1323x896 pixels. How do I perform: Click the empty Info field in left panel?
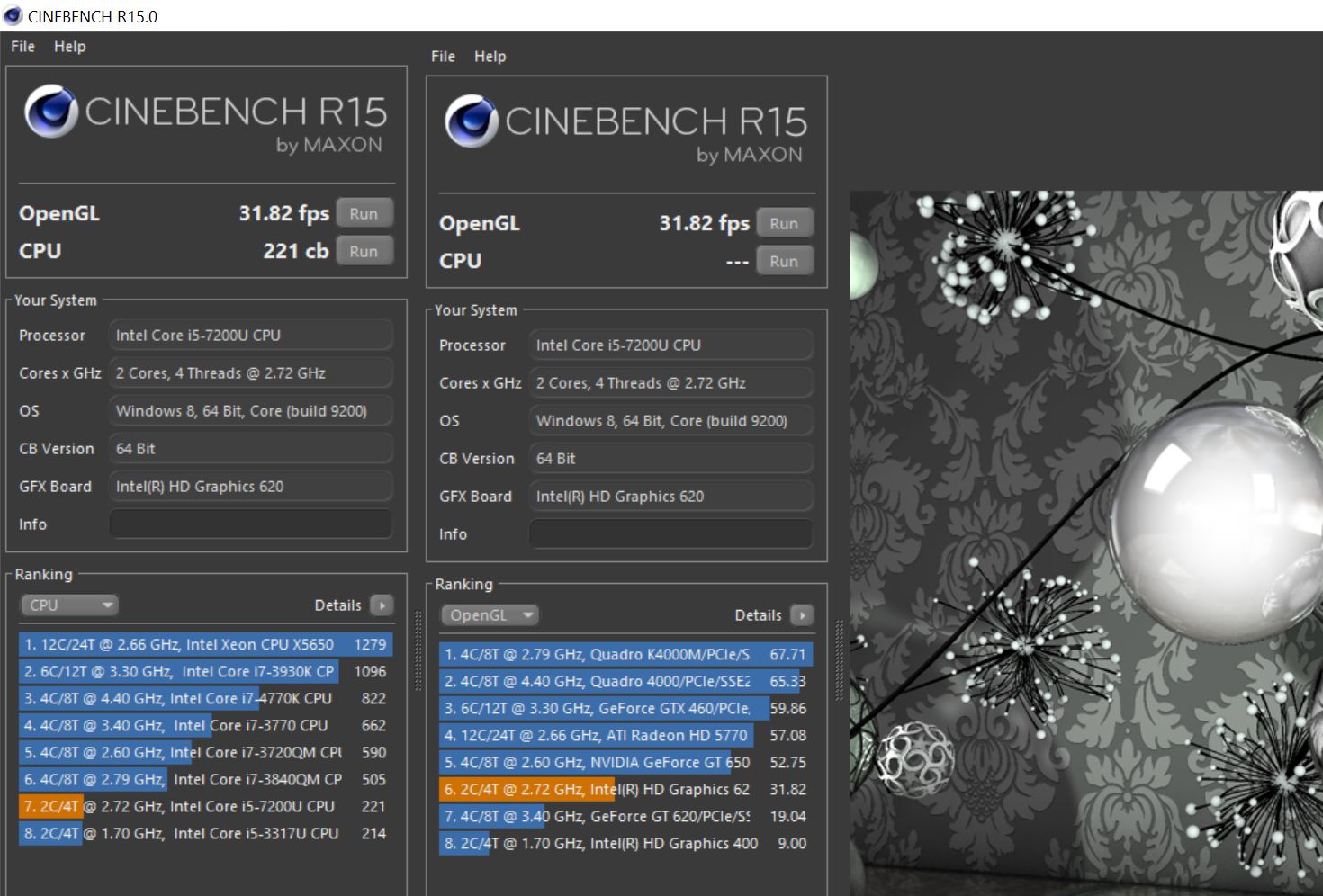(251, 524)
